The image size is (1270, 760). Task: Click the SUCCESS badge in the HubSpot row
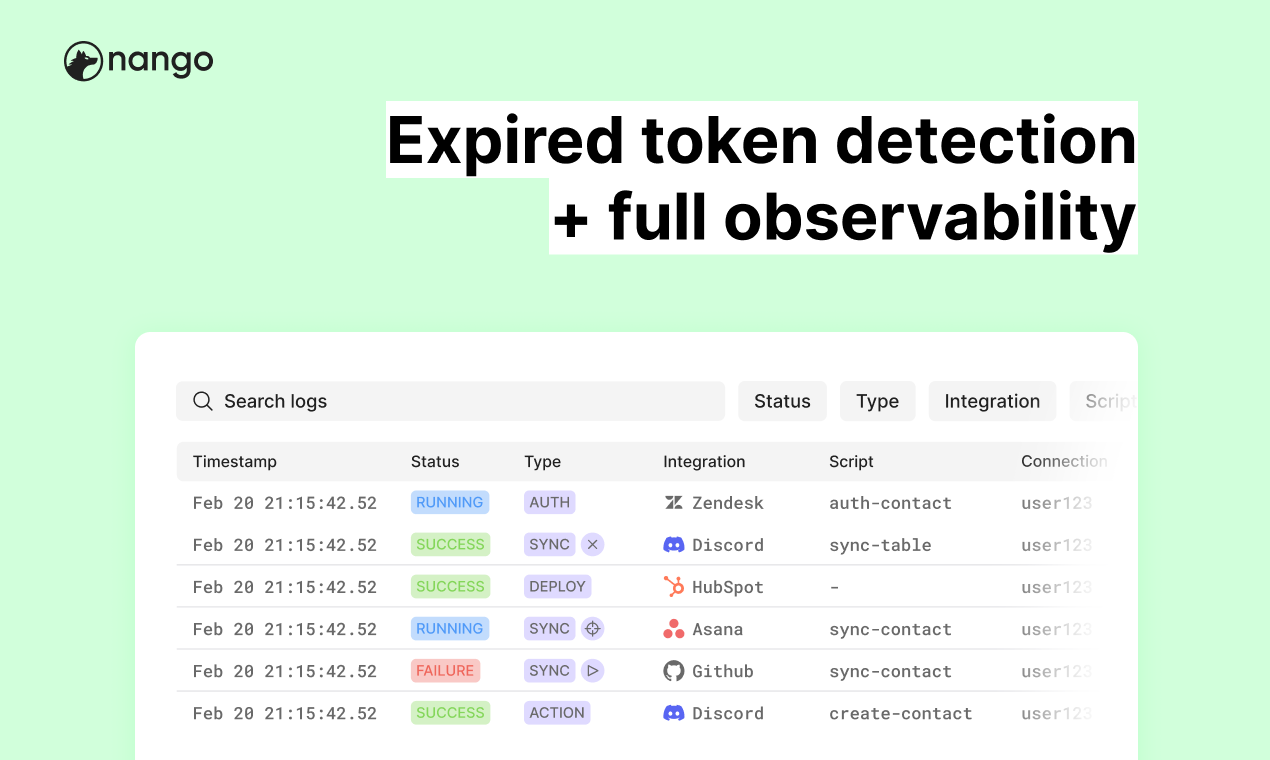[450, 587]
